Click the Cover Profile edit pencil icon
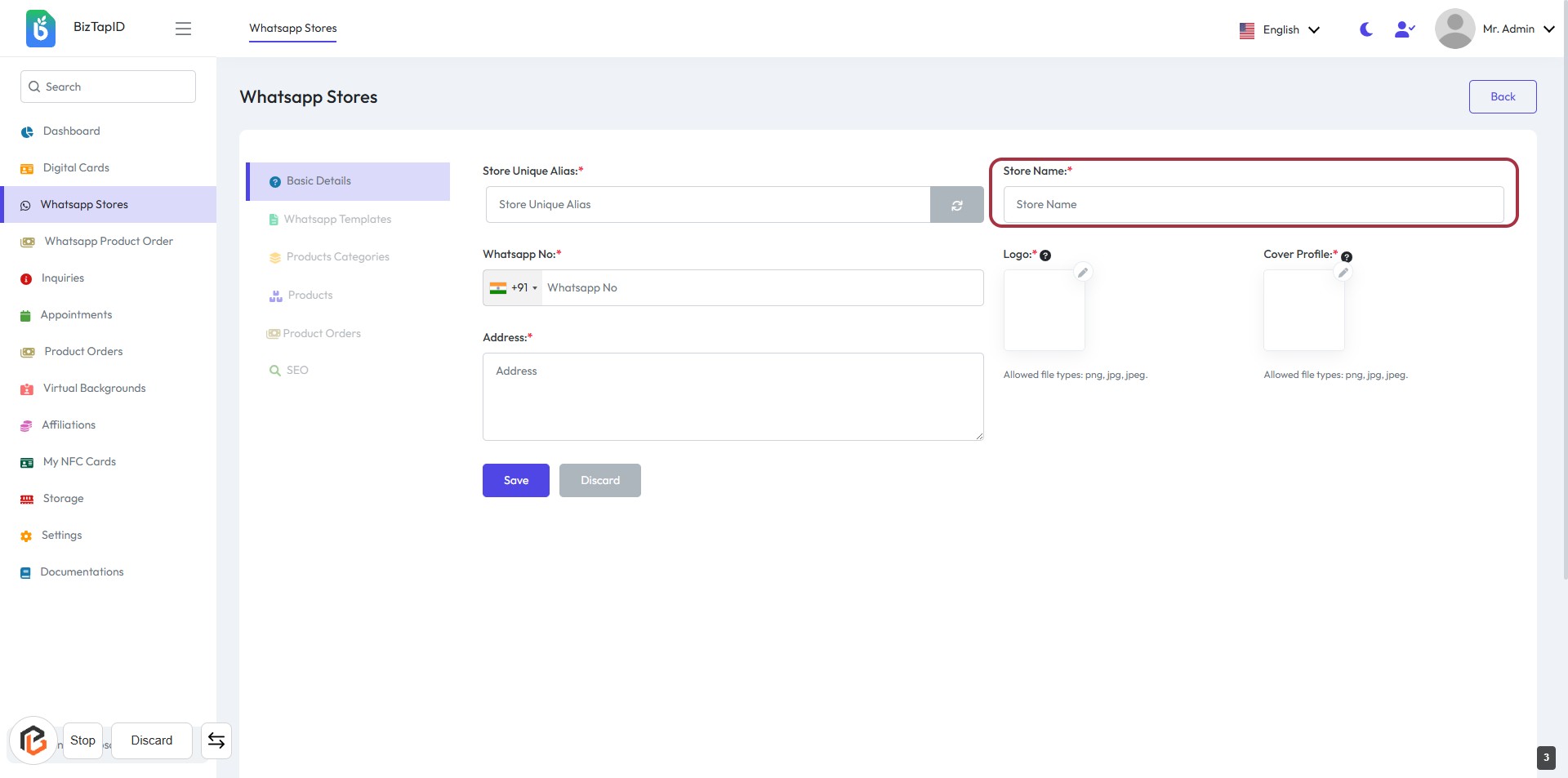This screenshot has width=1568, height=778. click(x=1343, y=273)
